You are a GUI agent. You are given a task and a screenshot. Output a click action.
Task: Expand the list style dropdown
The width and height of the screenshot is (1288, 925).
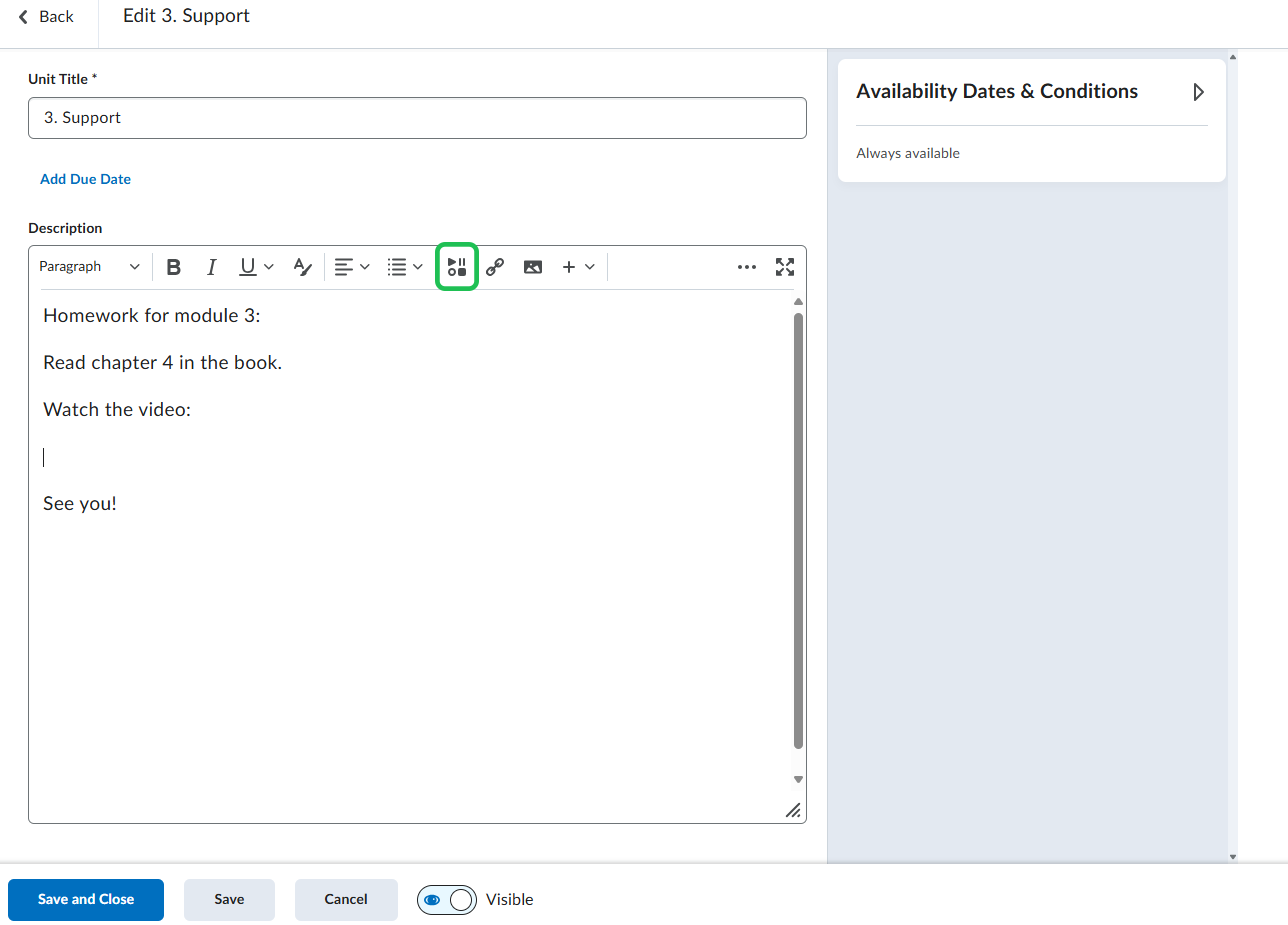[x=405, y=267]
